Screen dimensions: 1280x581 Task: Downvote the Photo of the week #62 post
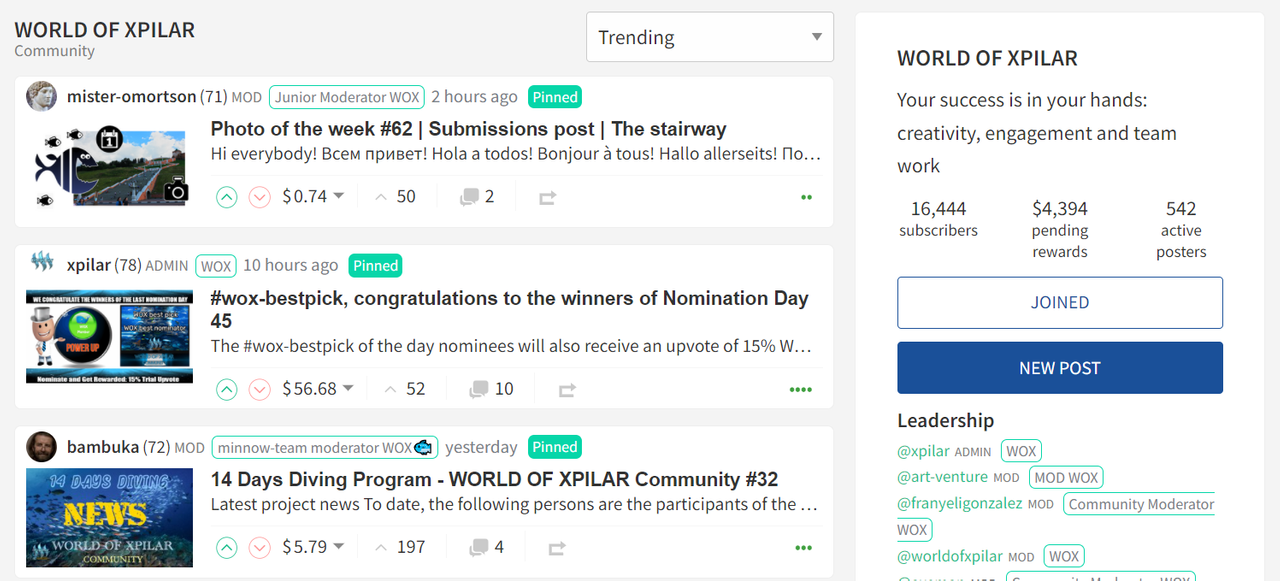click(260, 197)
